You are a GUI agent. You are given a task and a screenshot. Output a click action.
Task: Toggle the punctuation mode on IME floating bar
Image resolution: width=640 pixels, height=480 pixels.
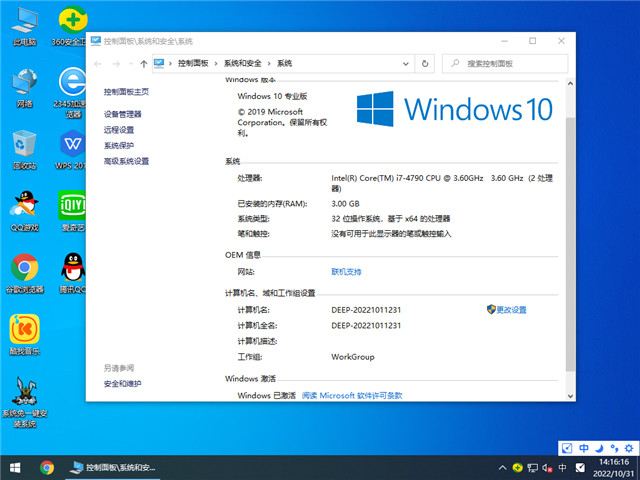pos(612,448)
